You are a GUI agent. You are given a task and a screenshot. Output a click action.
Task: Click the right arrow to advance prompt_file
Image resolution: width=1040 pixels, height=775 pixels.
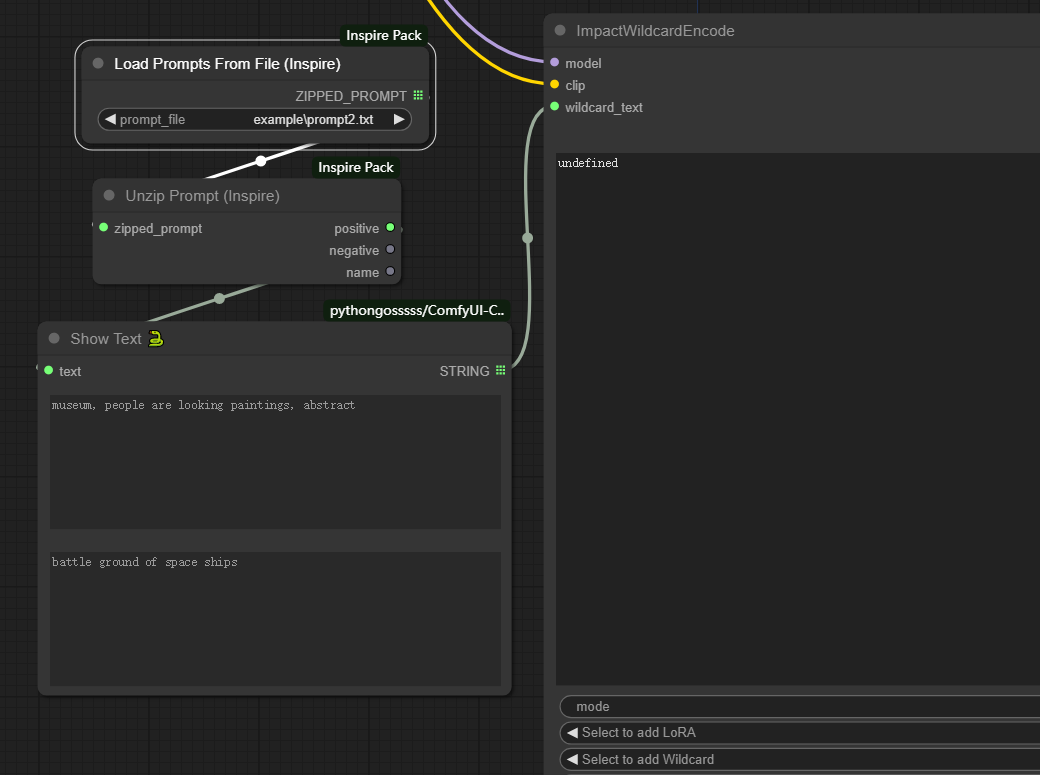397,118
